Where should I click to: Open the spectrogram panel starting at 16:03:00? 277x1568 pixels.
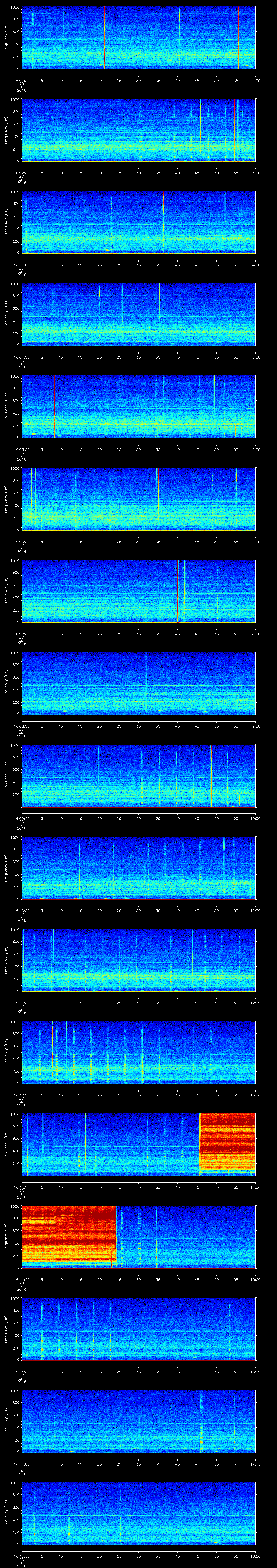pyautogui.click(x=138, y=222)
